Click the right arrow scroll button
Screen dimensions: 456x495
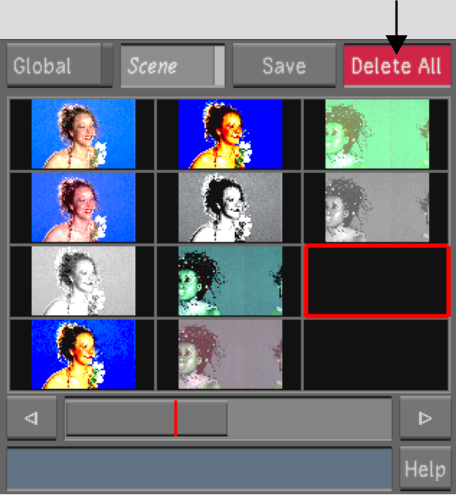pos(425,418)
